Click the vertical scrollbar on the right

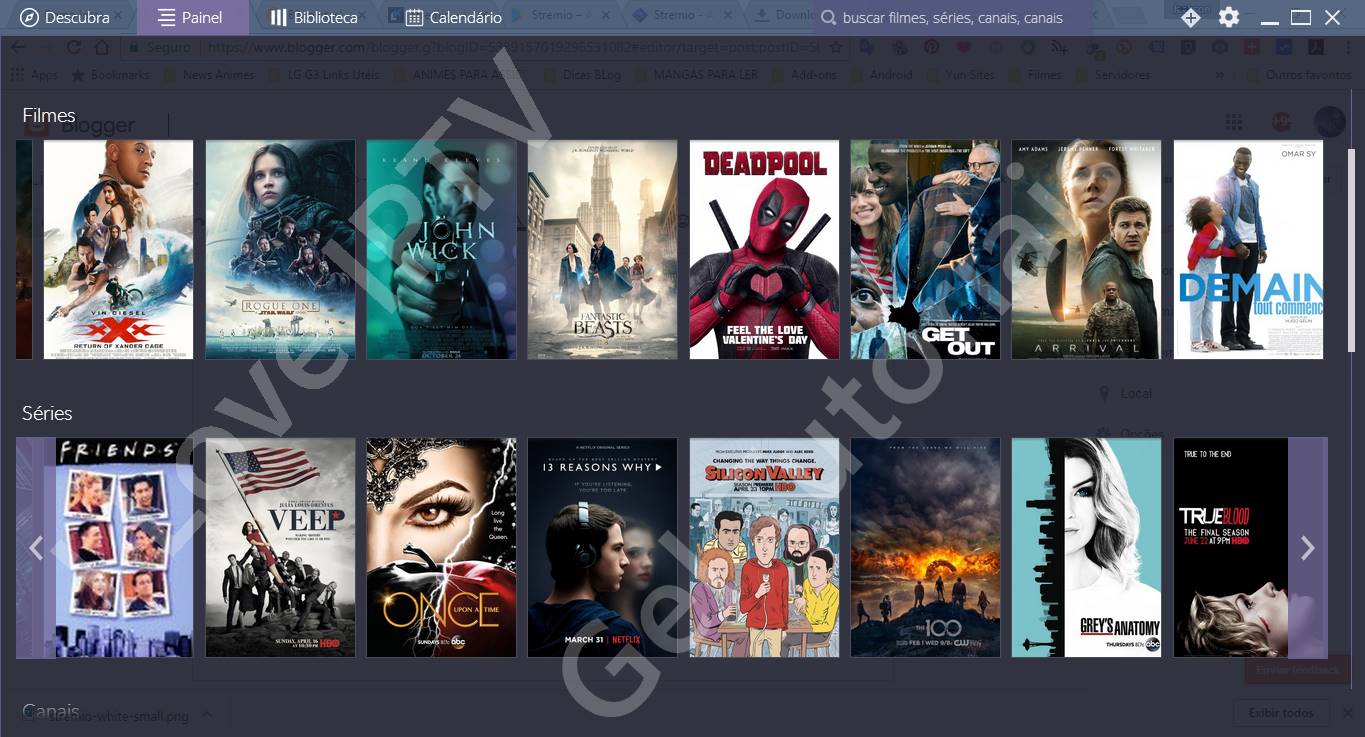click(1351, 250)
